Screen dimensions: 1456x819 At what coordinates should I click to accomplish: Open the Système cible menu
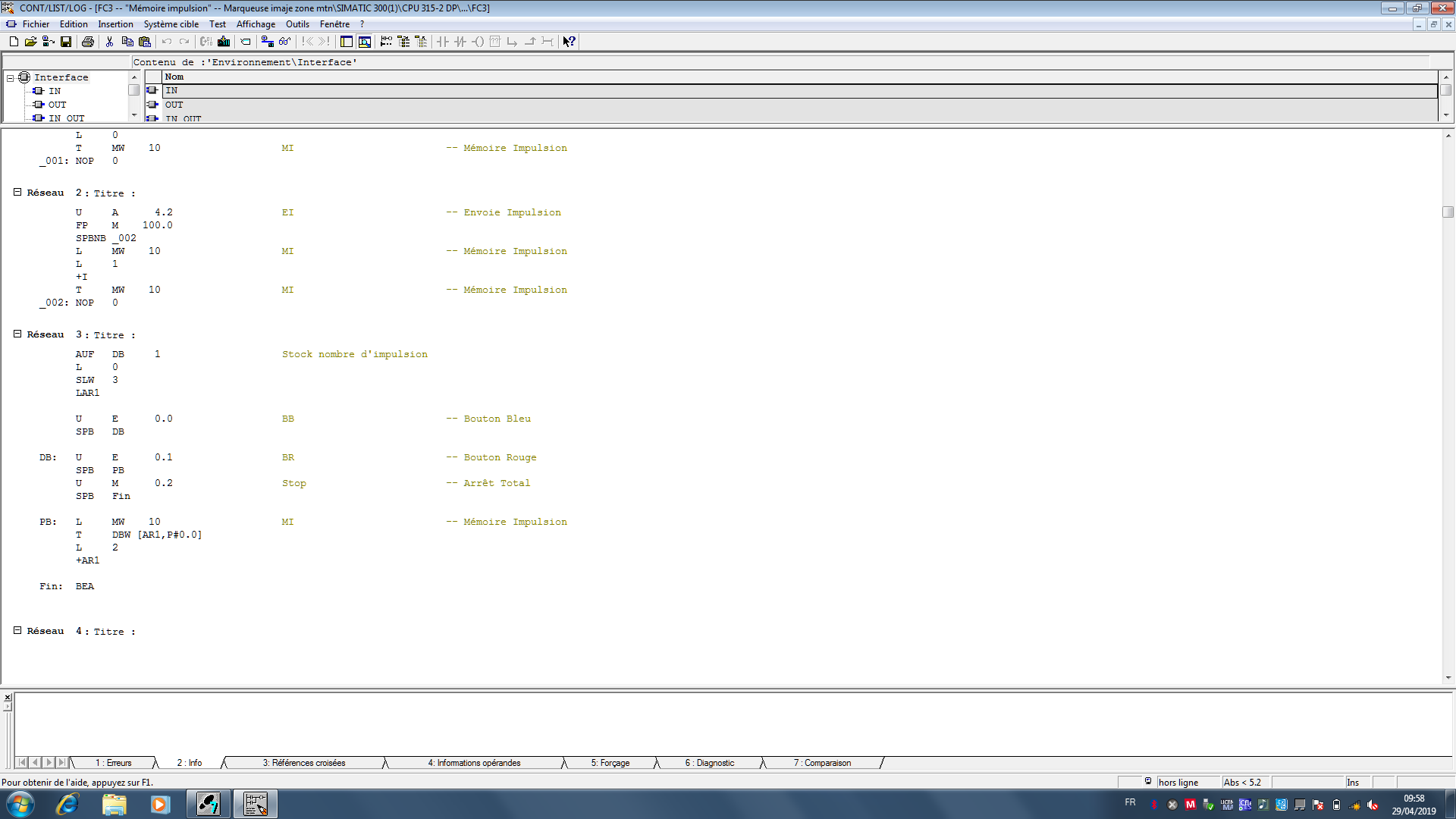[x=171, y=24]
